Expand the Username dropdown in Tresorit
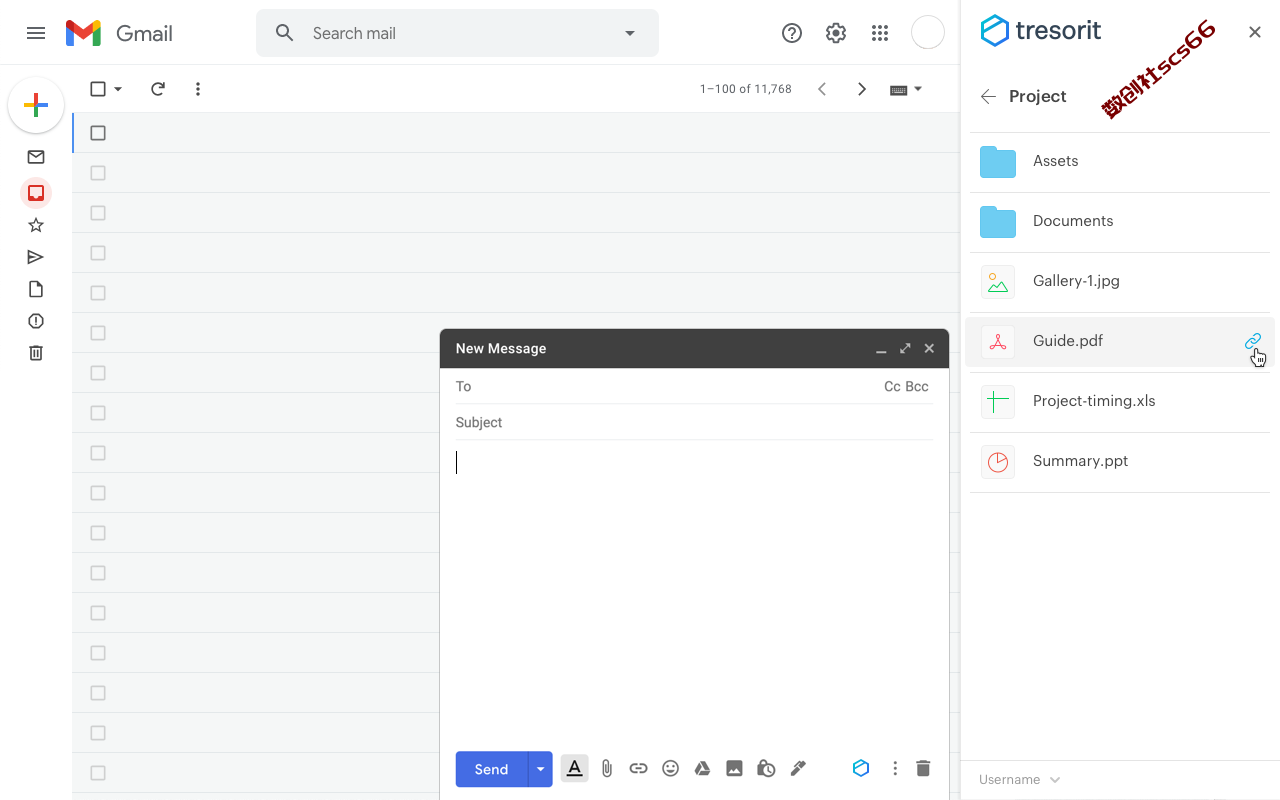Image resolution: width=1280 pixels, height=800 pixels. pyautogui.click(x=1054, y=780)
